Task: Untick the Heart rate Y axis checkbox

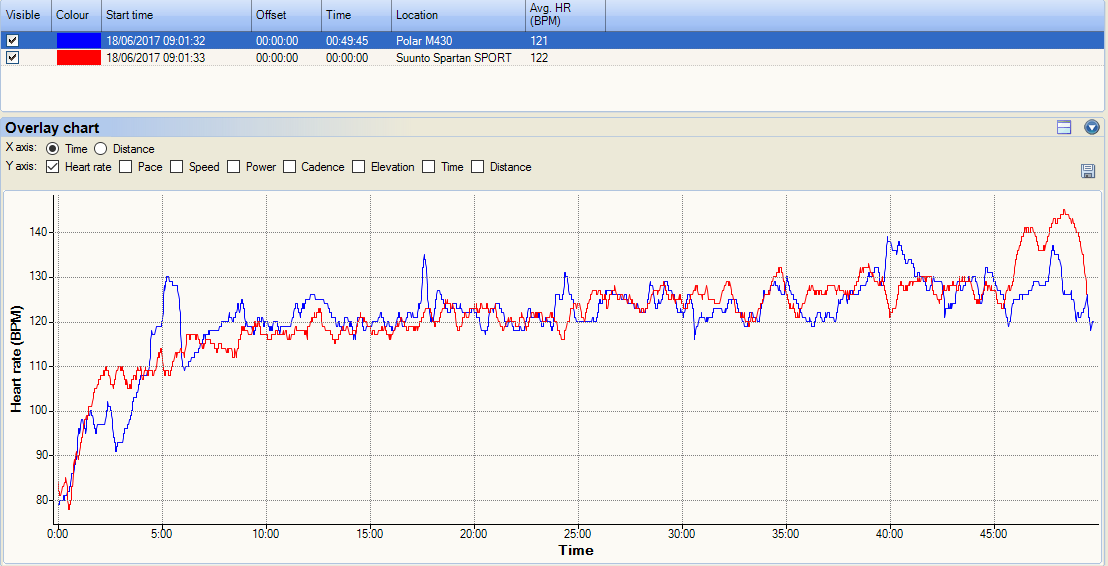Action: [52, 167]
